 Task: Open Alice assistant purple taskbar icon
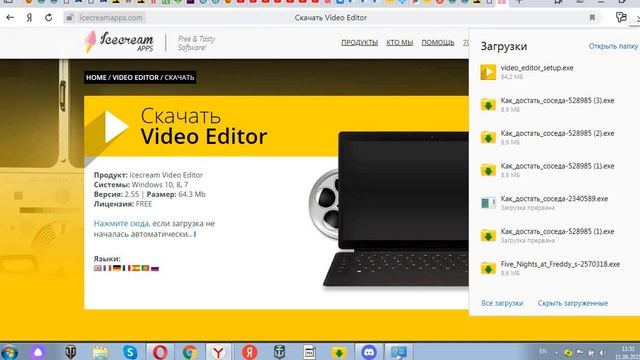pos(38,352)
